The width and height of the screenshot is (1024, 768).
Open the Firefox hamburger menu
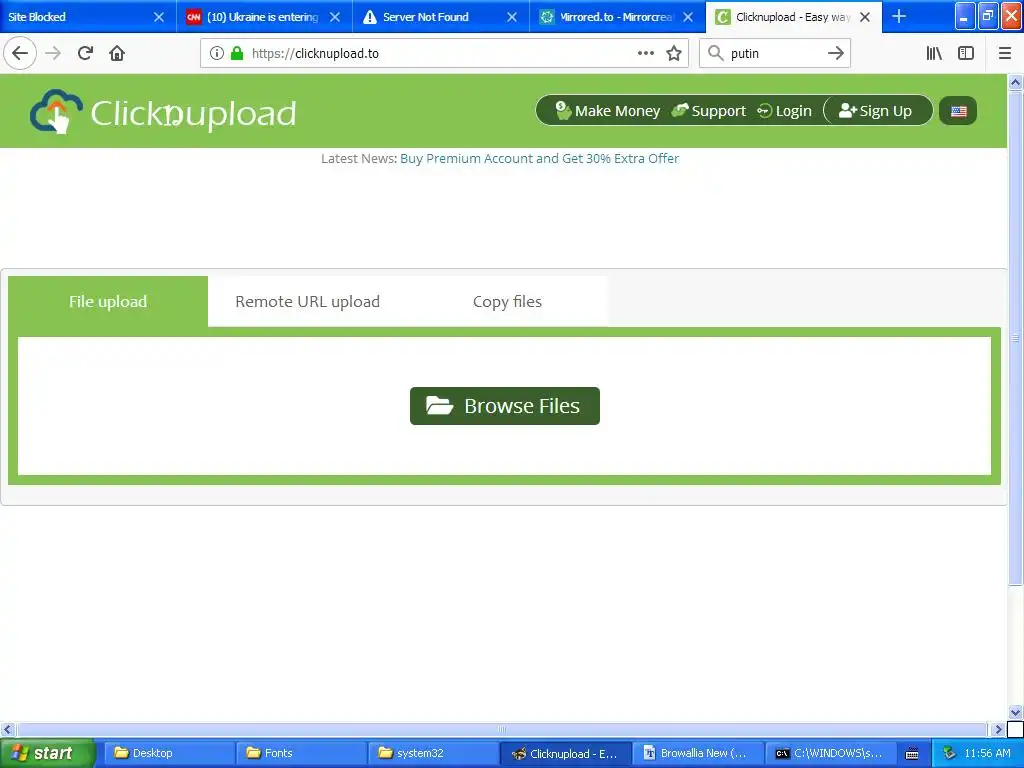coord(1005,53)
